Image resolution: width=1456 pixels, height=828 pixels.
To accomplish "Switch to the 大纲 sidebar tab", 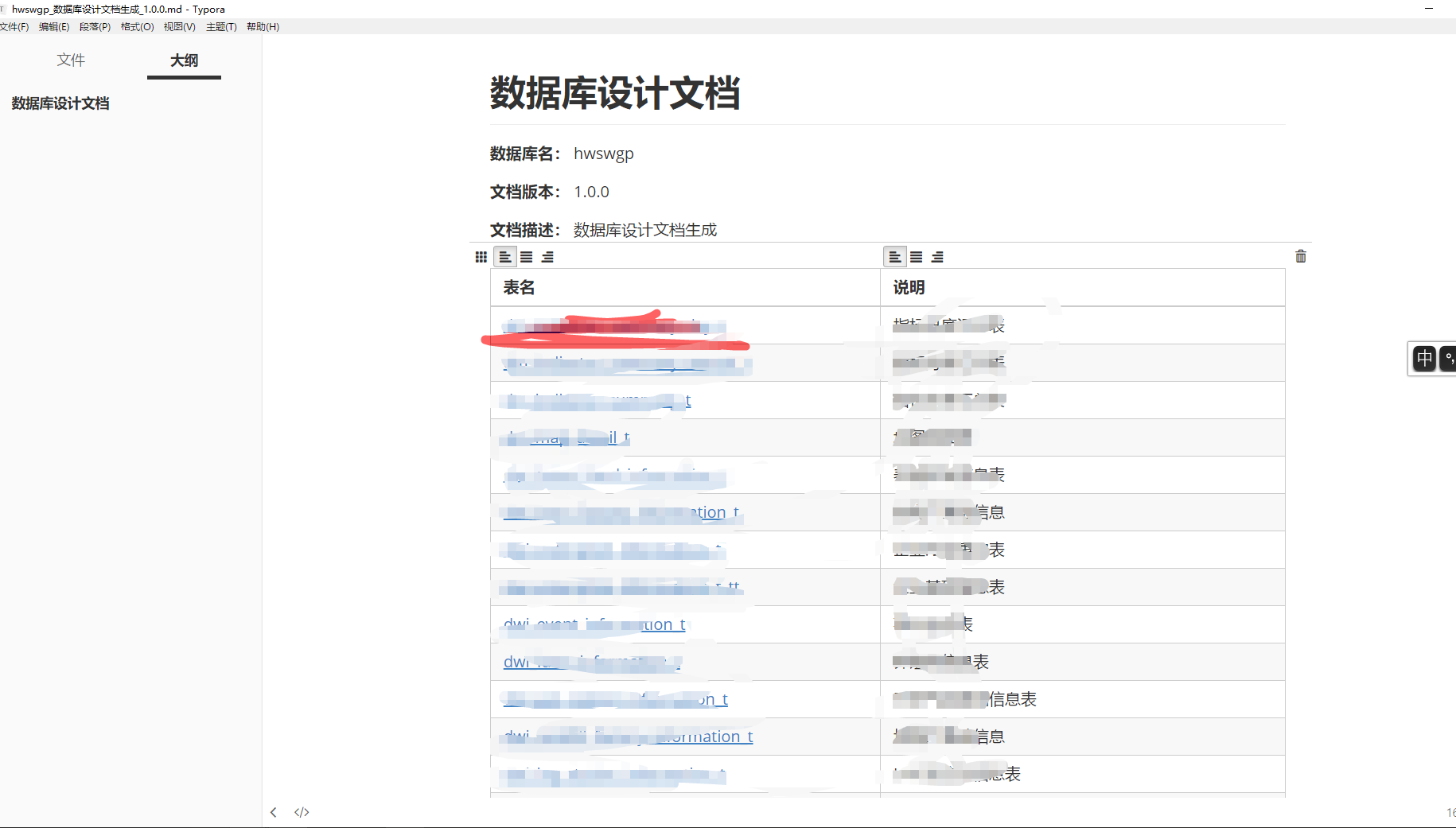I will click(x=184, y=60).
